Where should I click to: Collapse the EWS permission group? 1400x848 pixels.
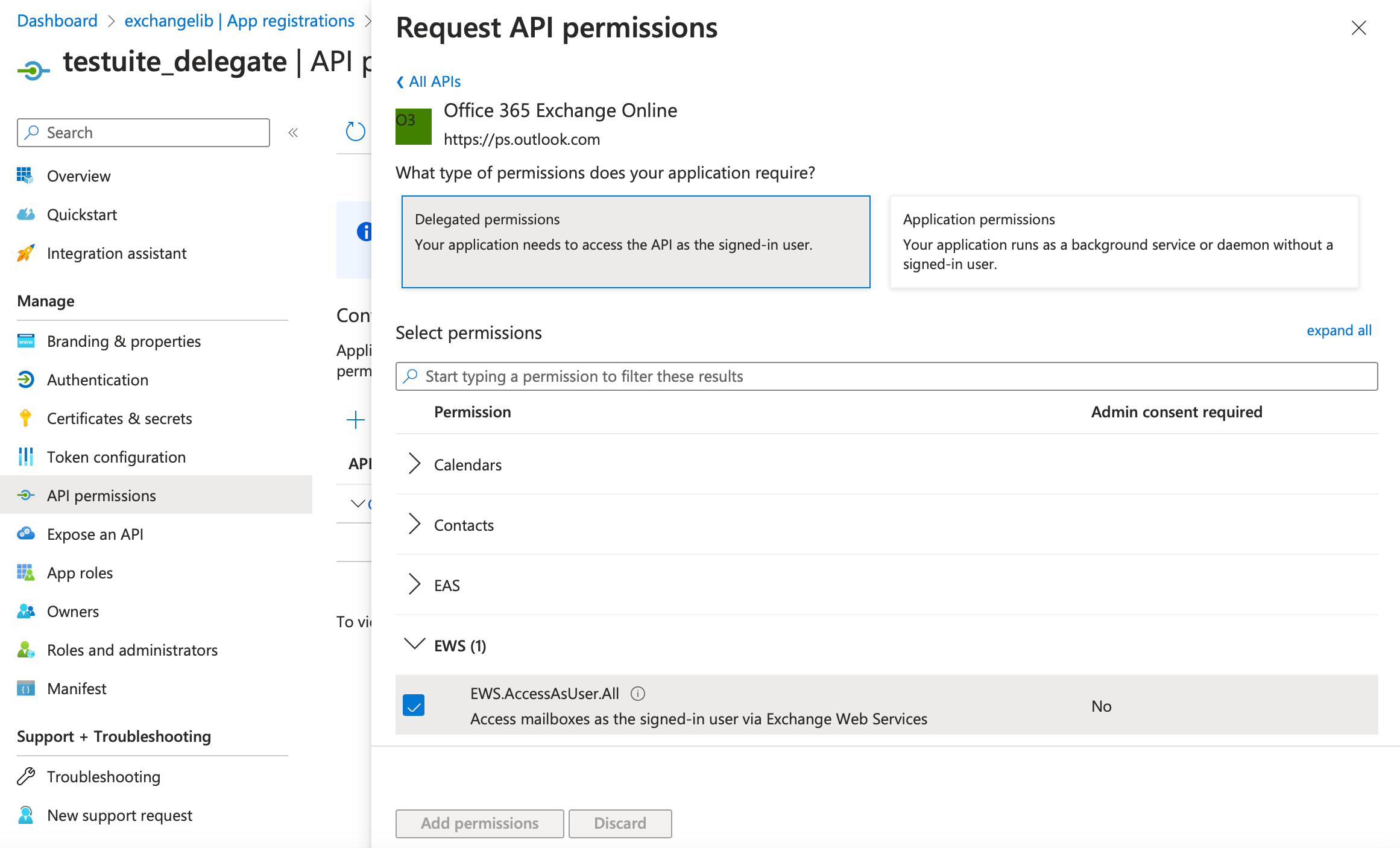coord(414,644)
